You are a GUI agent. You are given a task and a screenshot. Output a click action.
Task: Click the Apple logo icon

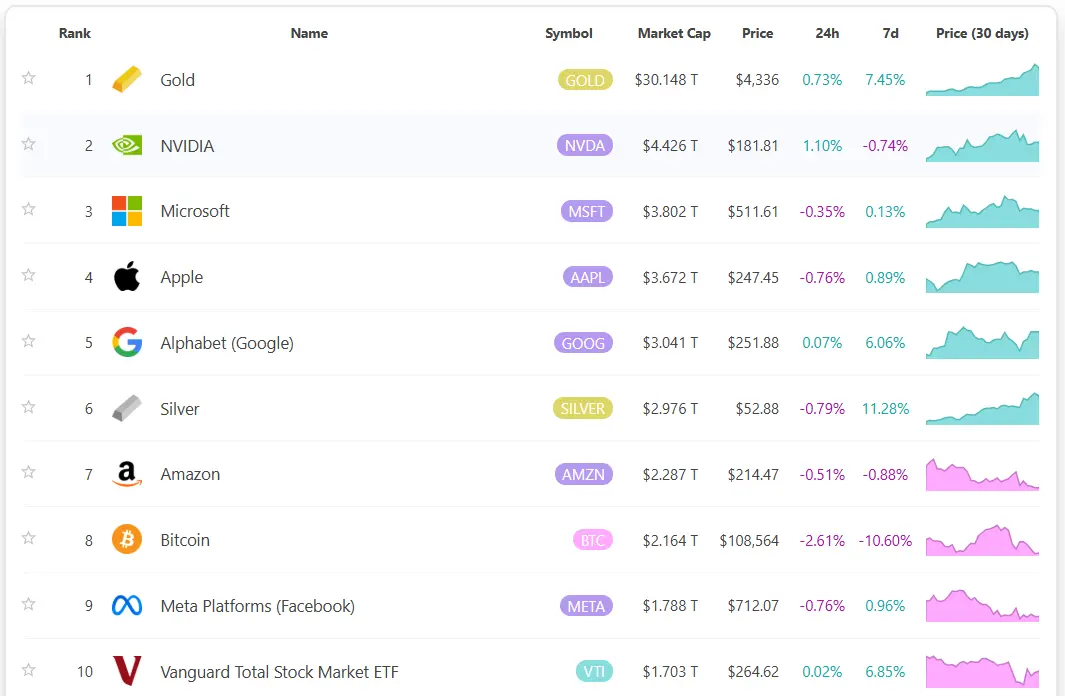[x=127, y=277]
